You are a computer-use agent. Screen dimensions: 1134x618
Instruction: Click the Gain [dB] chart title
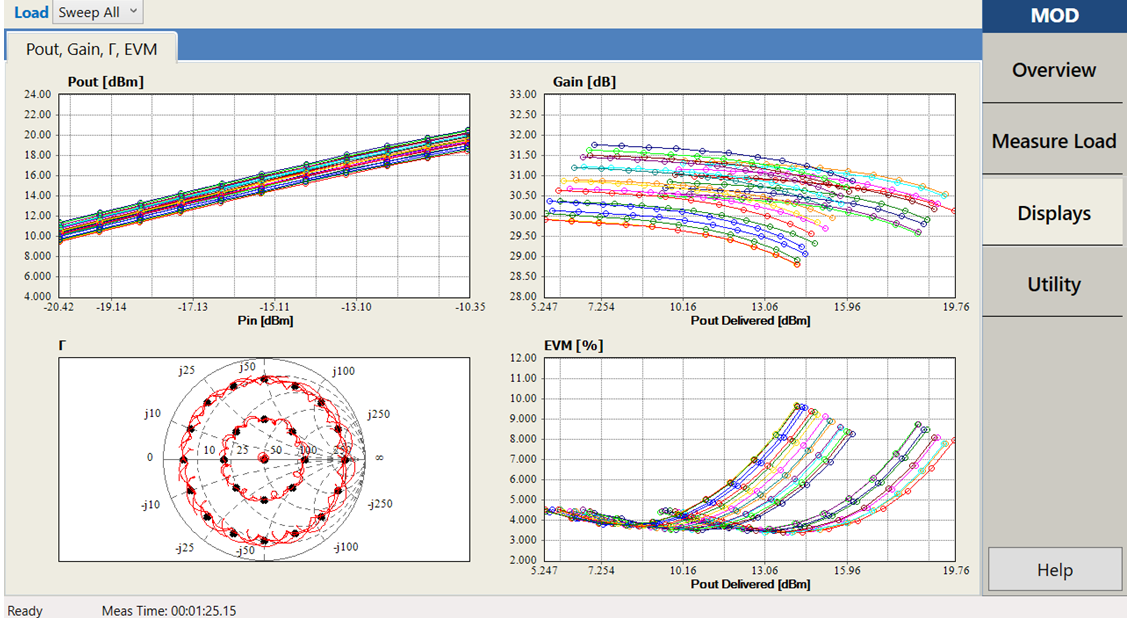coord(584,82)
